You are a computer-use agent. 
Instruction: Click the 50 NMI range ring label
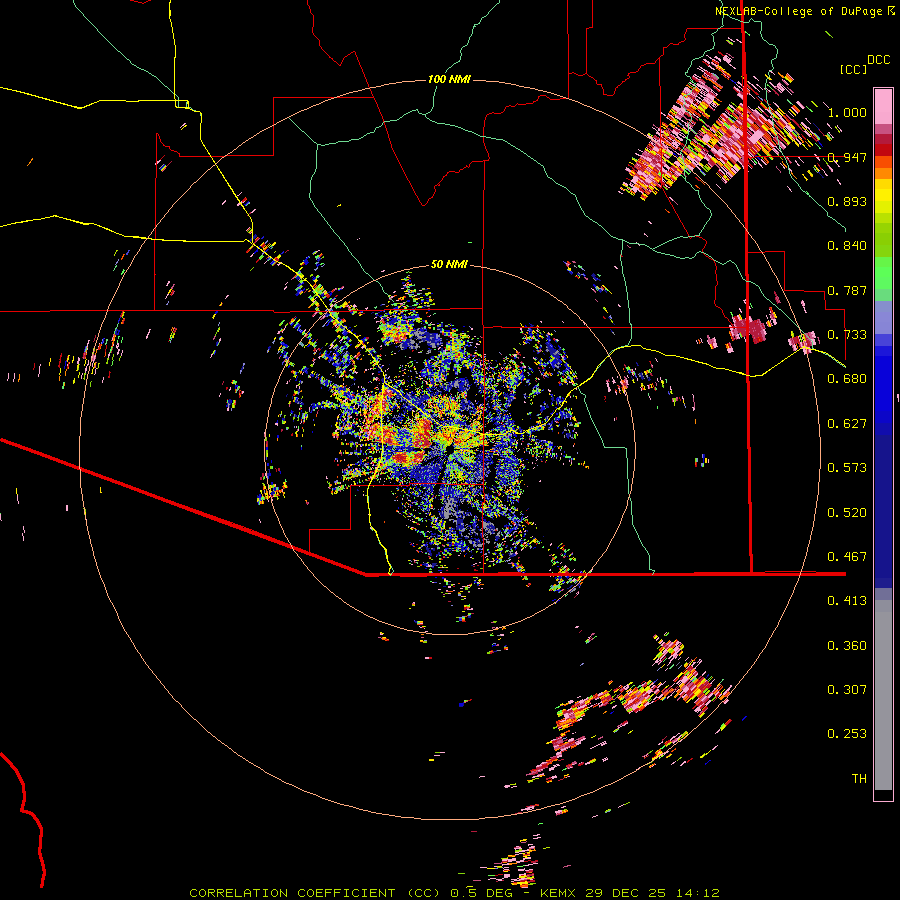(449, 264)
